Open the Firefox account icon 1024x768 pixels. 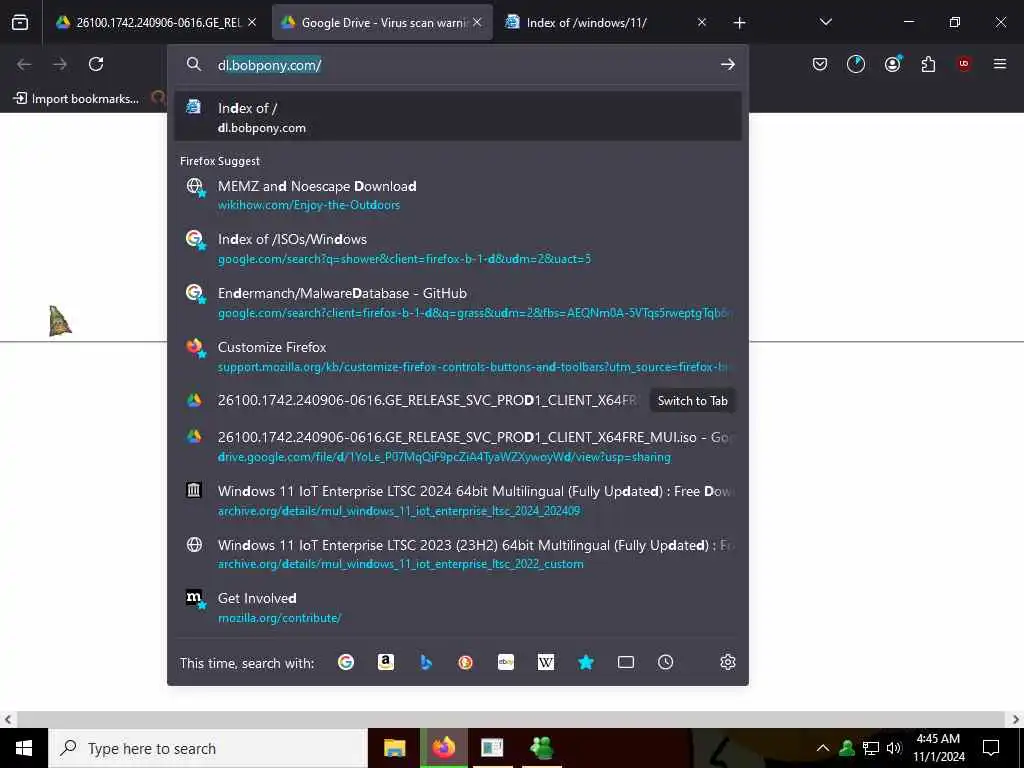(x=892, y=64)
